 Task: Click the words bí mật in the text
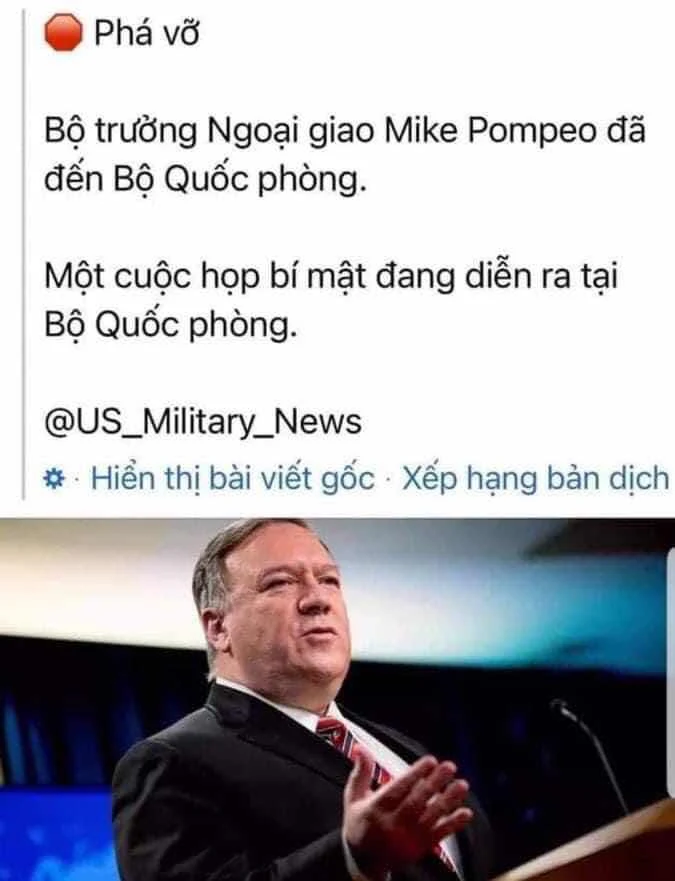tap(318, 277)
